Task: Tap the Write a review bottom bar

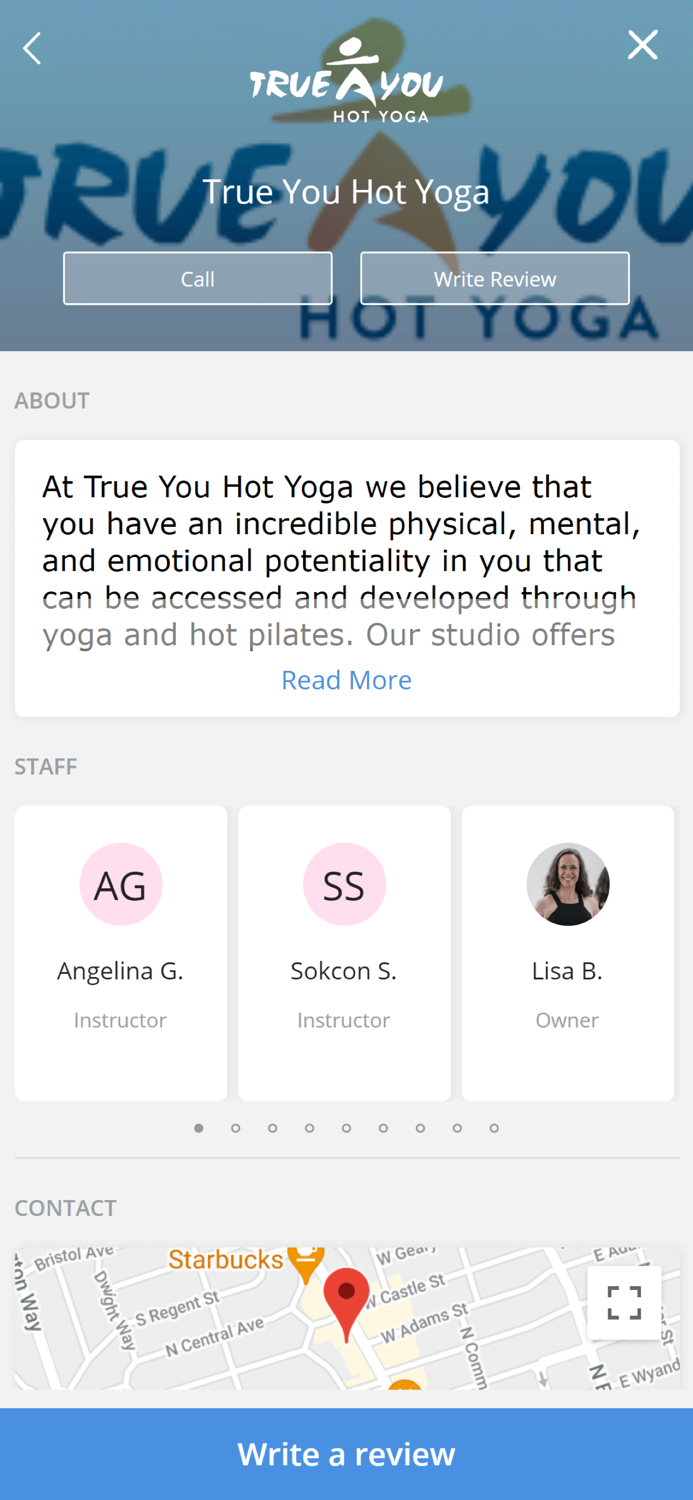Action: coord(346,1453)
